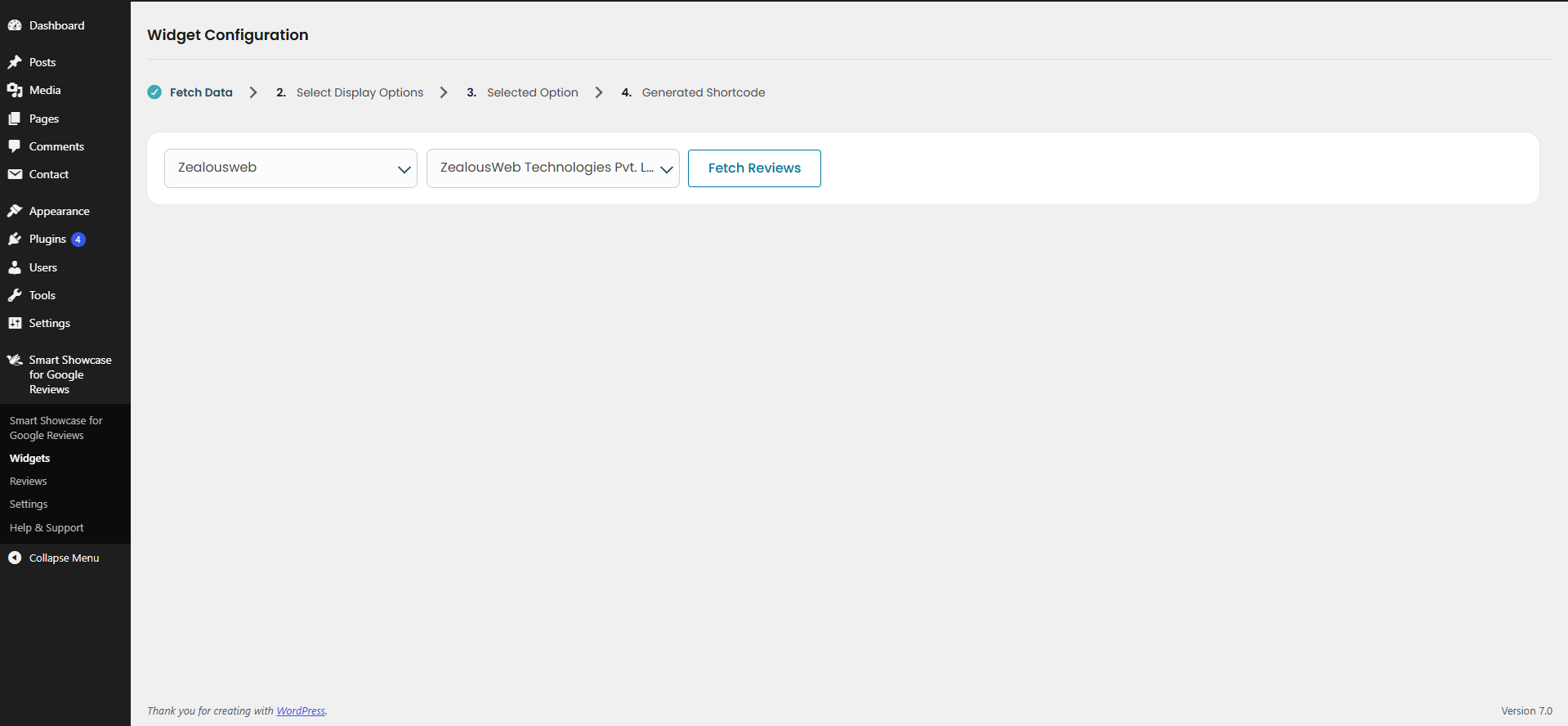The height and width of the screenshot is (726, 1568).
Task: Click the Plugins plug icon
Action: (15, 239)
